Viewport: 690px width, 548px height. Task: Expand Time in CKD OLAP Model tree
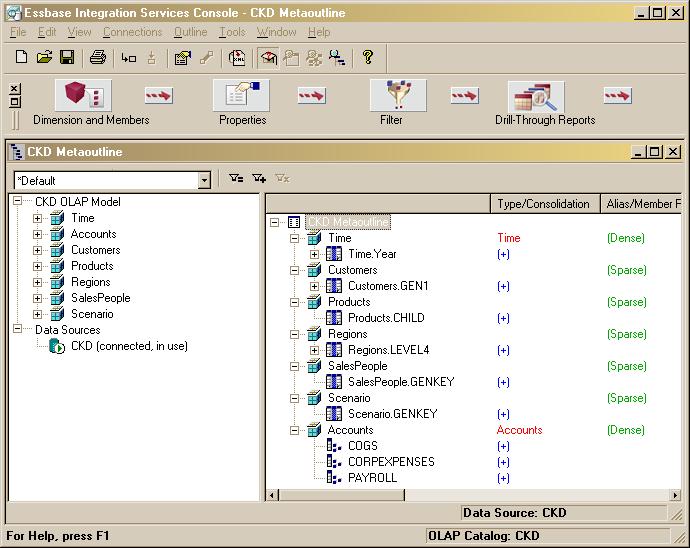coord(37,218)
